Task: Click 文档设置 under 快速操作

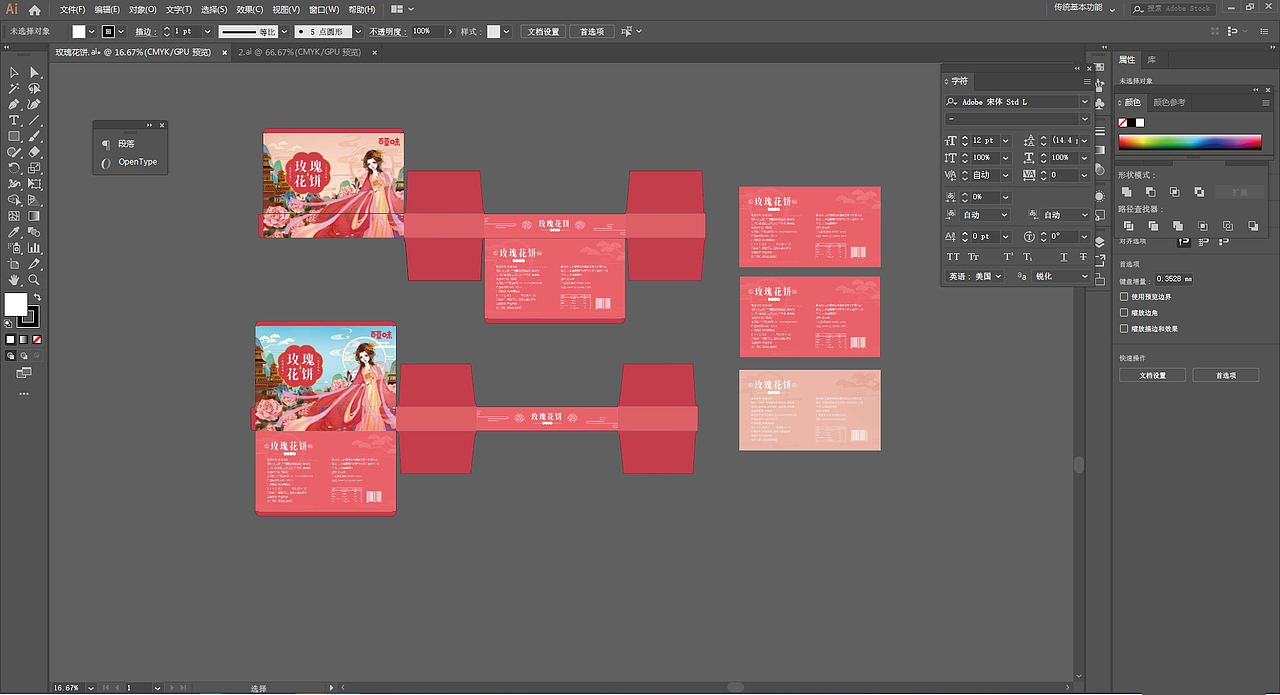Action: [1153, 375]
